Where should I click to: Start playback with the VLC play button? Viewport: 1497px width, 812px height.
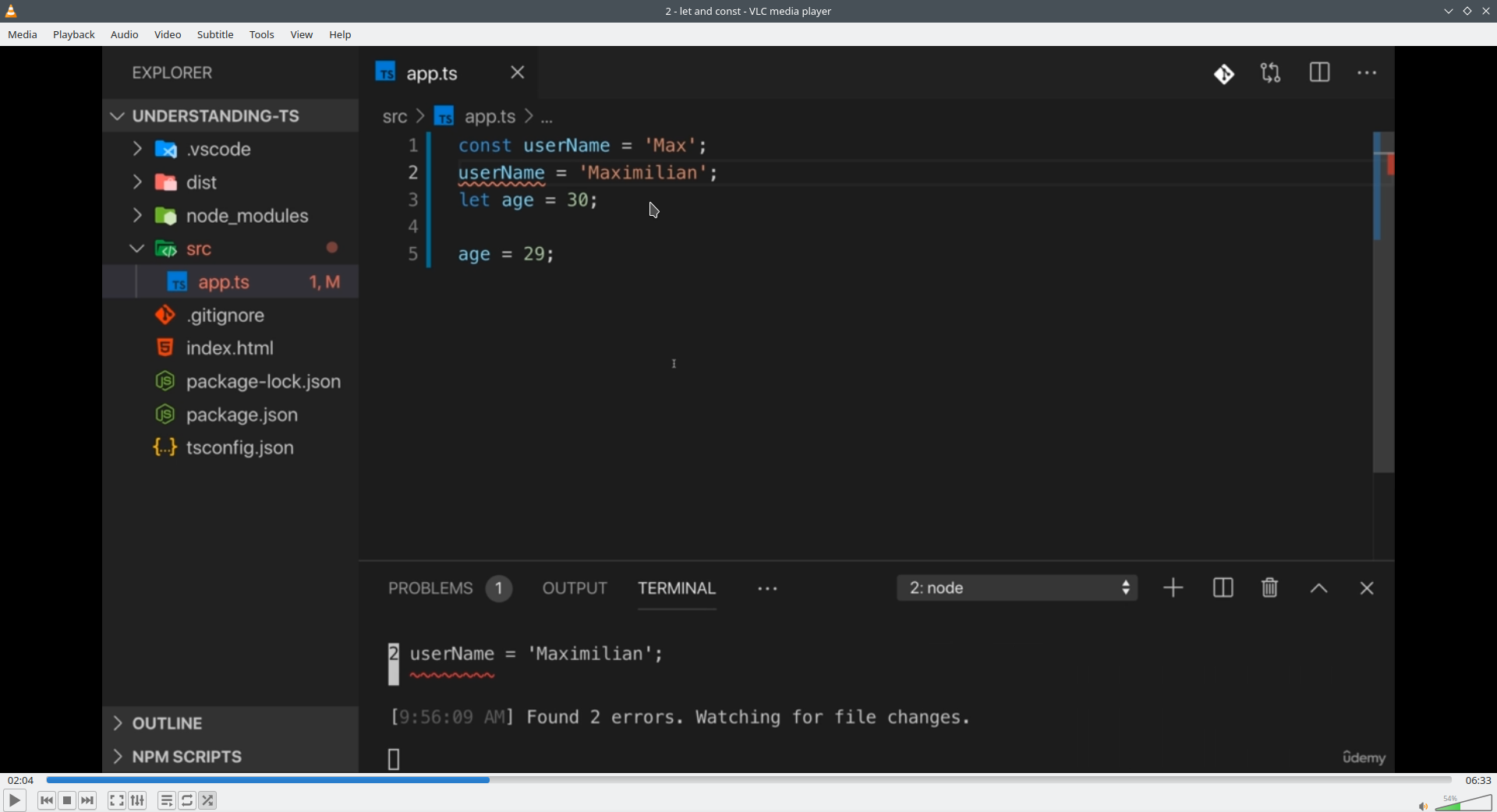(x=14, y=800)
